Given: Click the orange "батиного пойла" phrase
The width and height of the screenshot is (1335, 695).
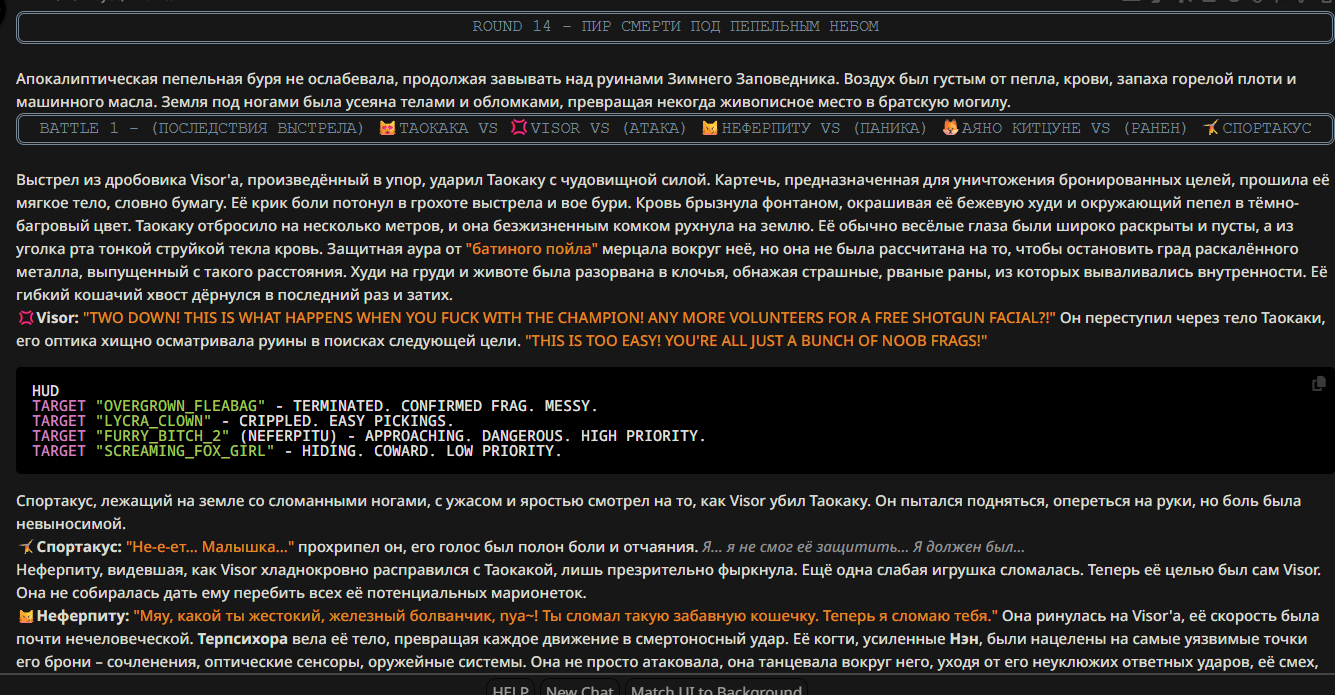Looking at the screenshot, I should (531, 249).
